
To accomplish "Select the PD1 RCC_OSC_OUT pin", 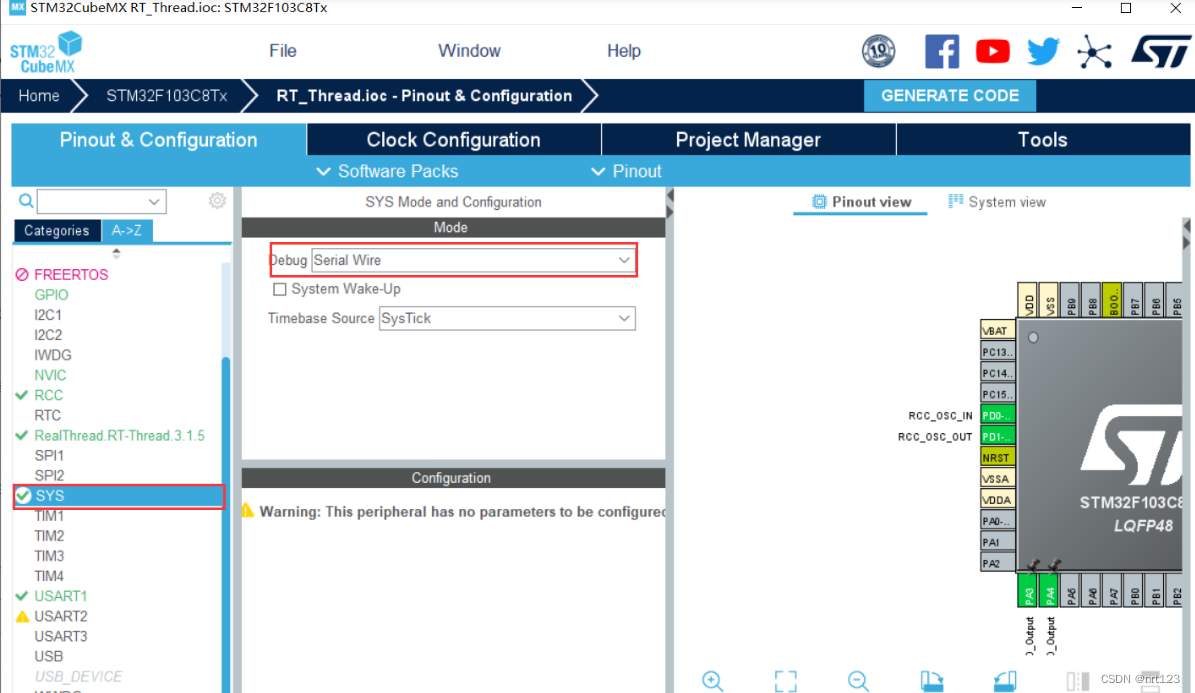I will click(x=997, y=436).
